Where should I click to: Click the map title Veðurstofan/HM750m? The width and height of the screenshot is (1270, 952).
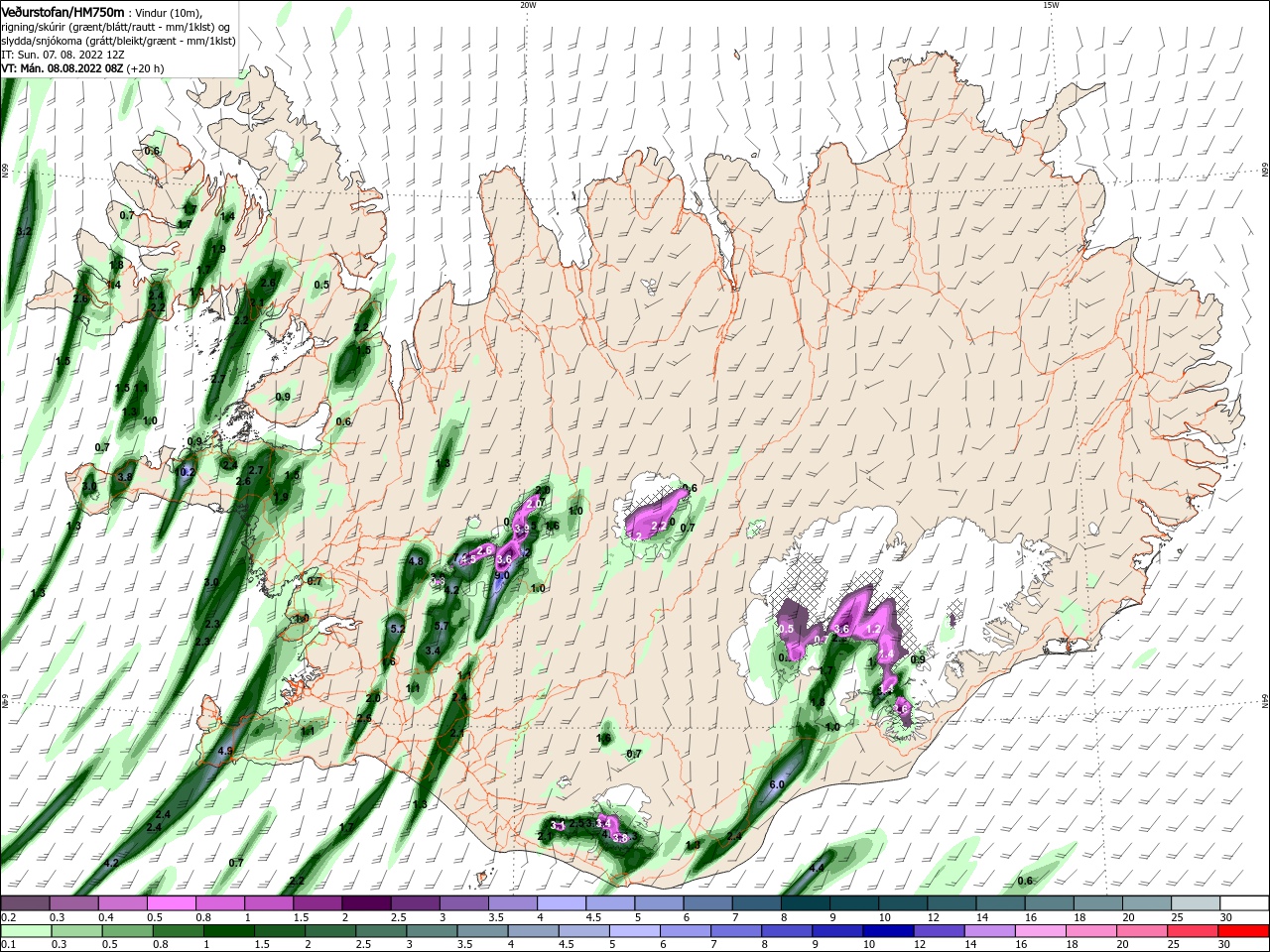(x=63, y=11)
